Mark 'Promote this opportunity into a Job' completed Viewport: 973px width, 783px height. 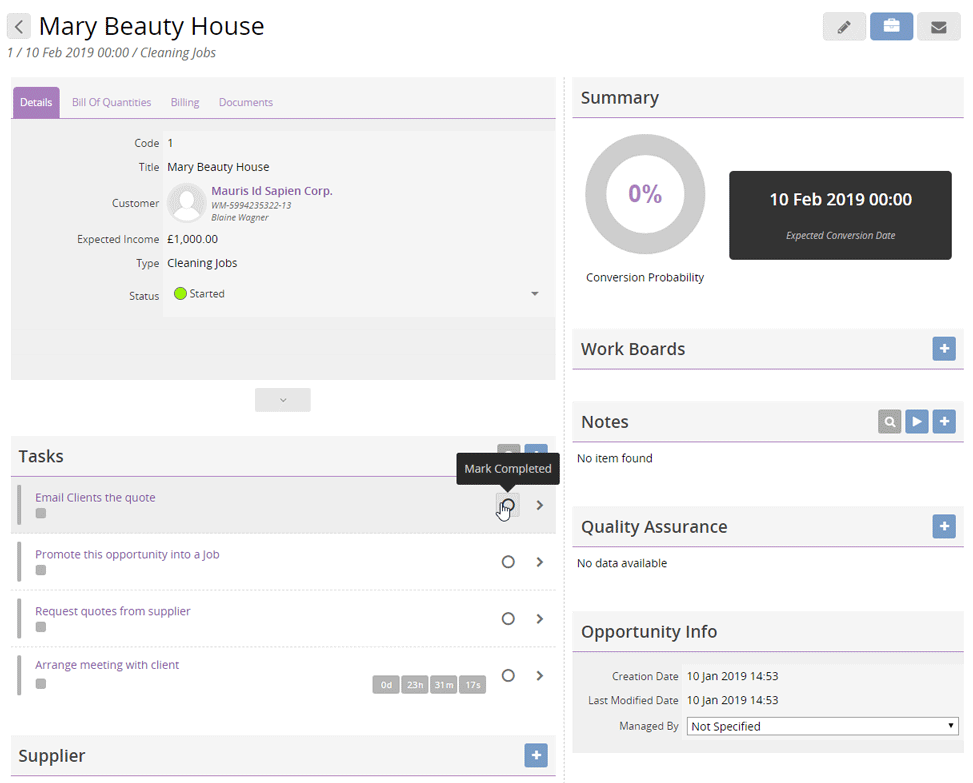pos(508,562)
